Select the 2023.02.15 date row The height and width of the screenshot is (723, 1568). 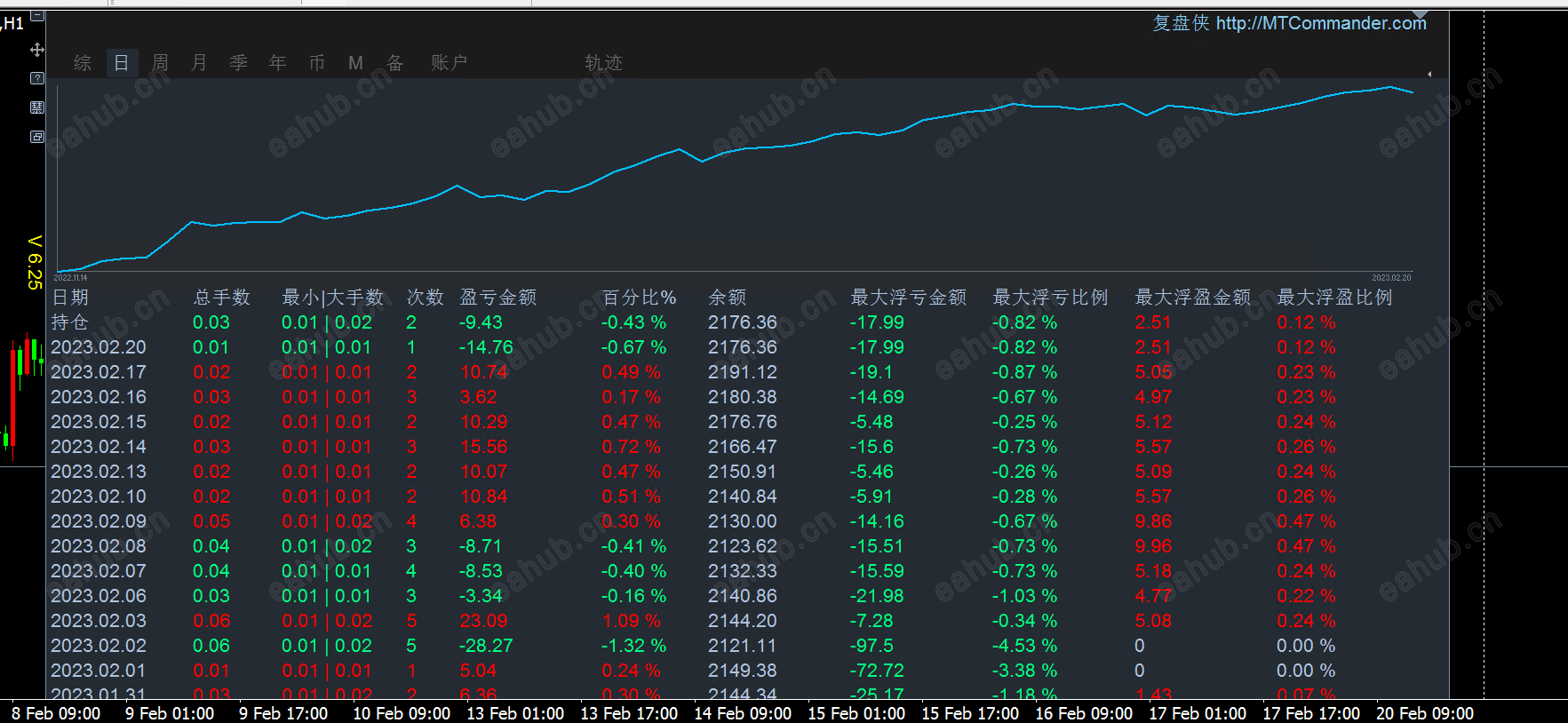click(99, 422)
